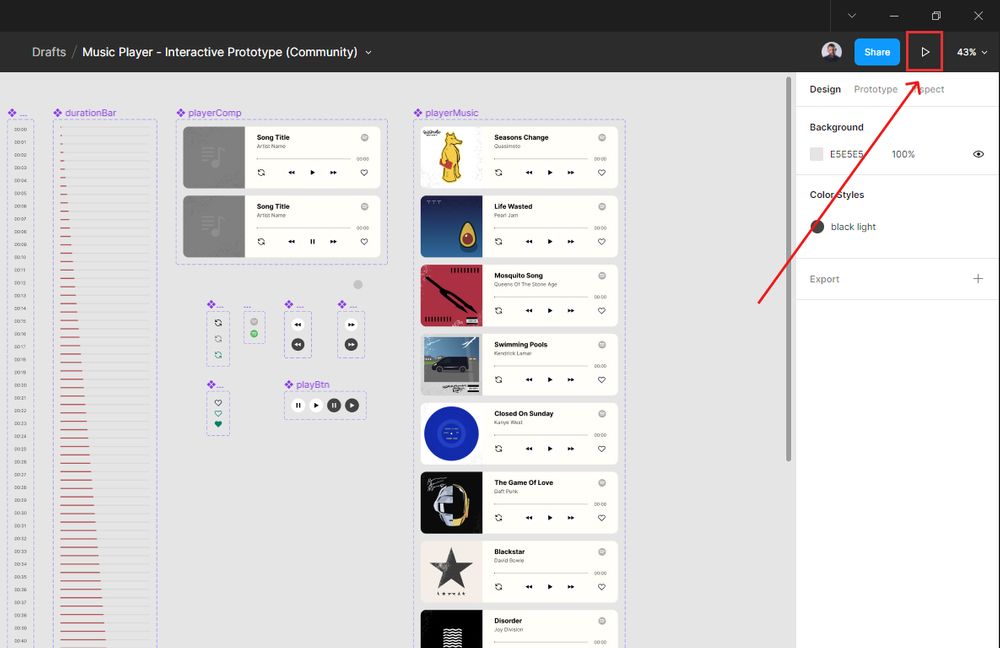Open the zoom level 43% dropdown

click(969, 51)
